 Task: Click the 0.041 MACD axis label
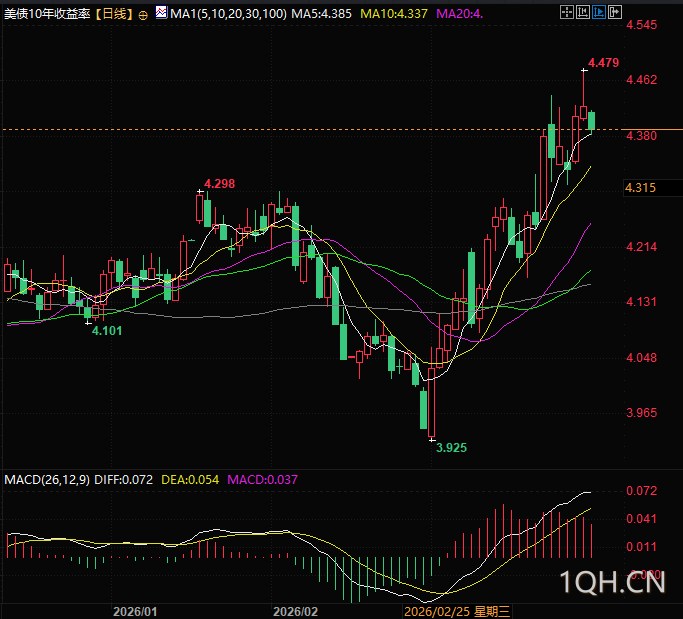641,519
